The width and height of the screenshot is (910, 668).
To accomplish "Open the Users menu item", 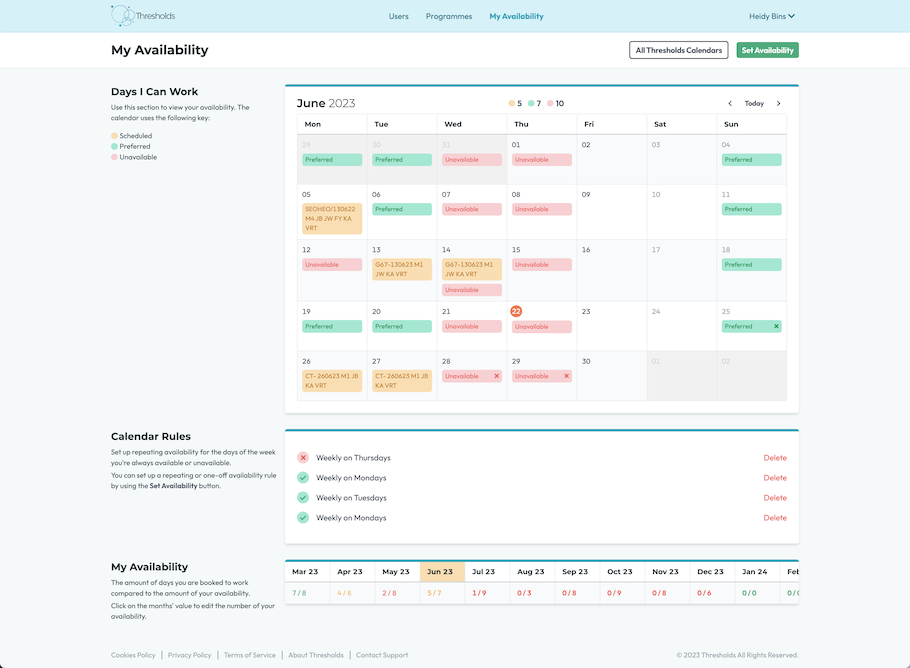I will click(x=398, y=16).
